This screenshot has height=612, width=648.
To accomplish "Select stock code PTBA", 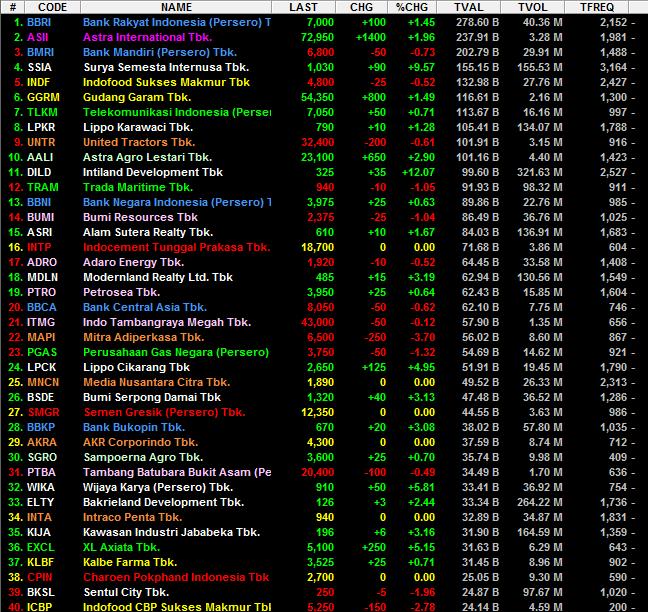I will click(41, 472).
